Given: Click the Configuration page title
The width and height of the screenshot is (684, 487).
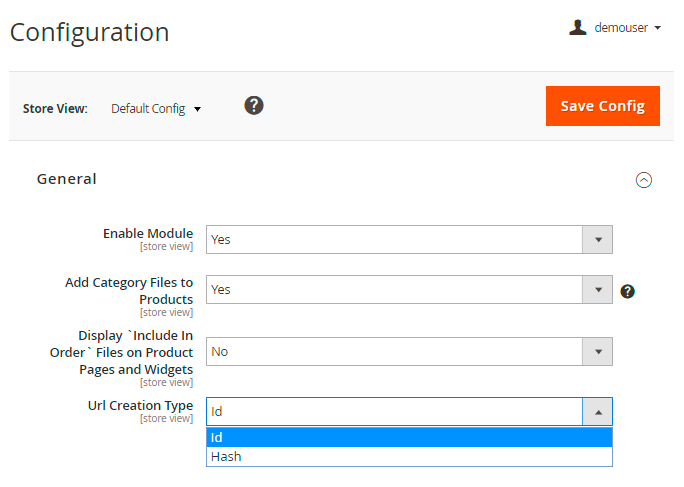Looking at the screenshot, I should coord(89,32).
